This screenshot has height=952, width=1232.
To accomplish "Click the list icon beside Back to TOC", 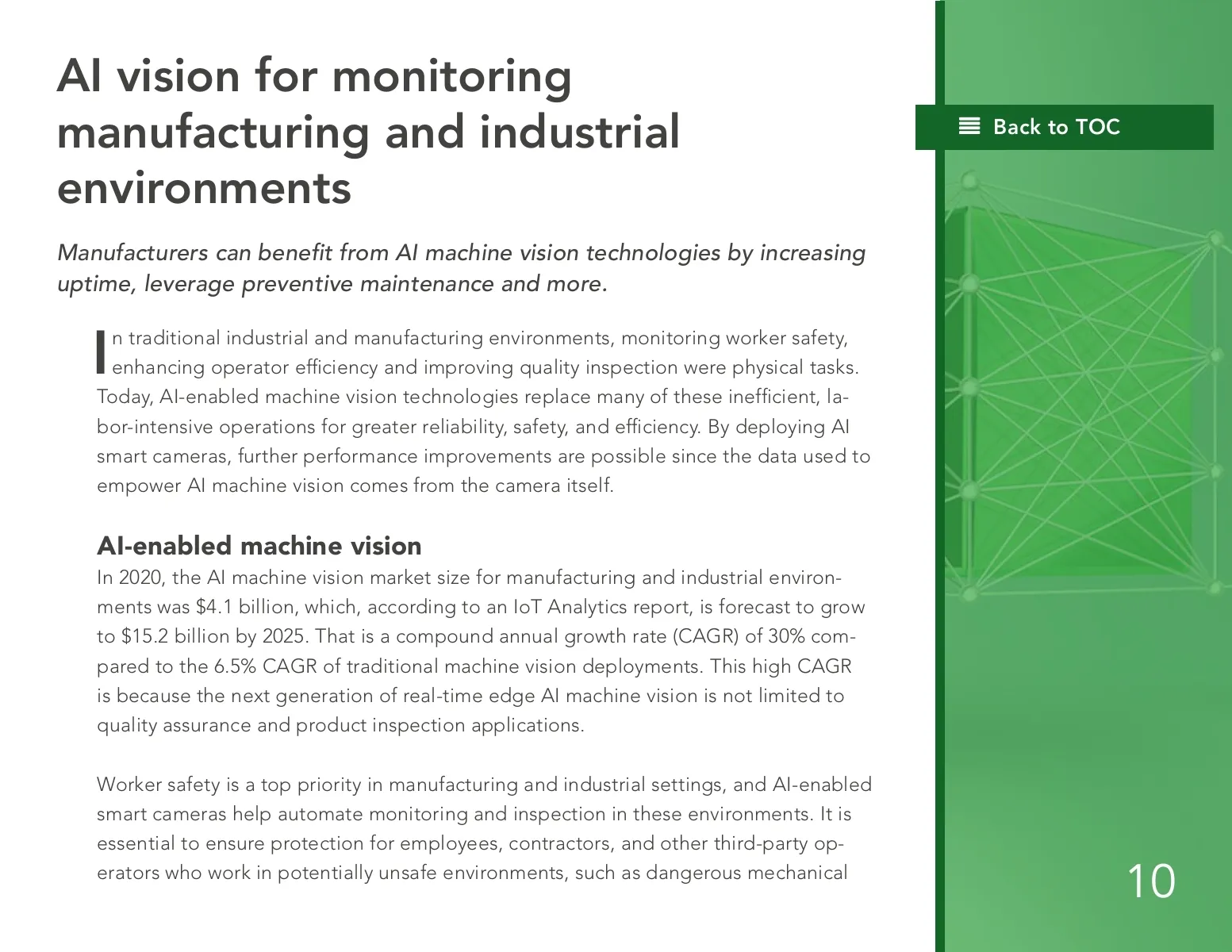I will pos(969,127).
